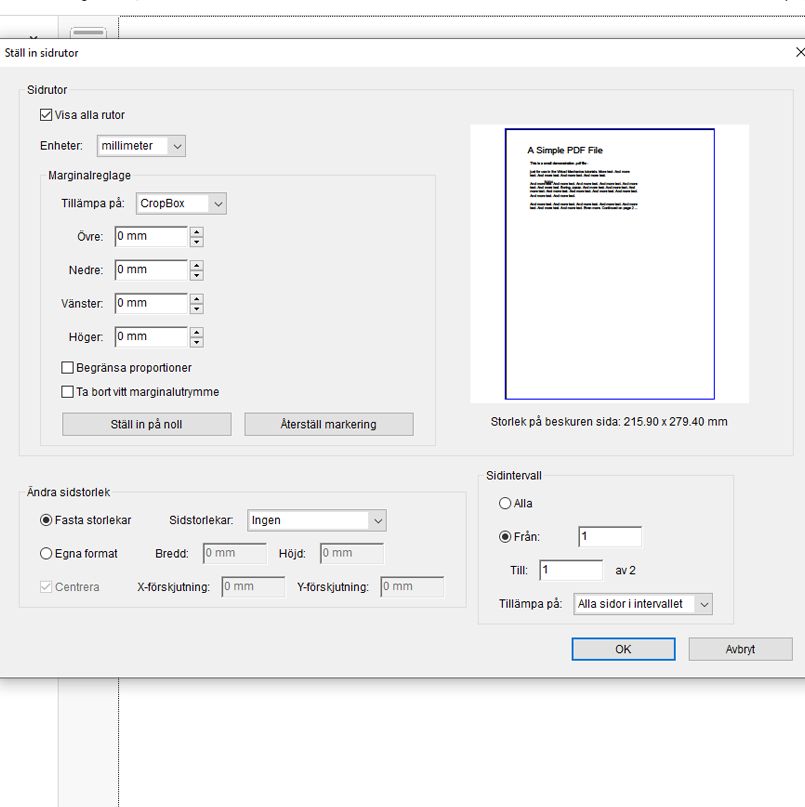Click the page preview of A Simple PDF File
805x807 pixels.
click(611, 262)
